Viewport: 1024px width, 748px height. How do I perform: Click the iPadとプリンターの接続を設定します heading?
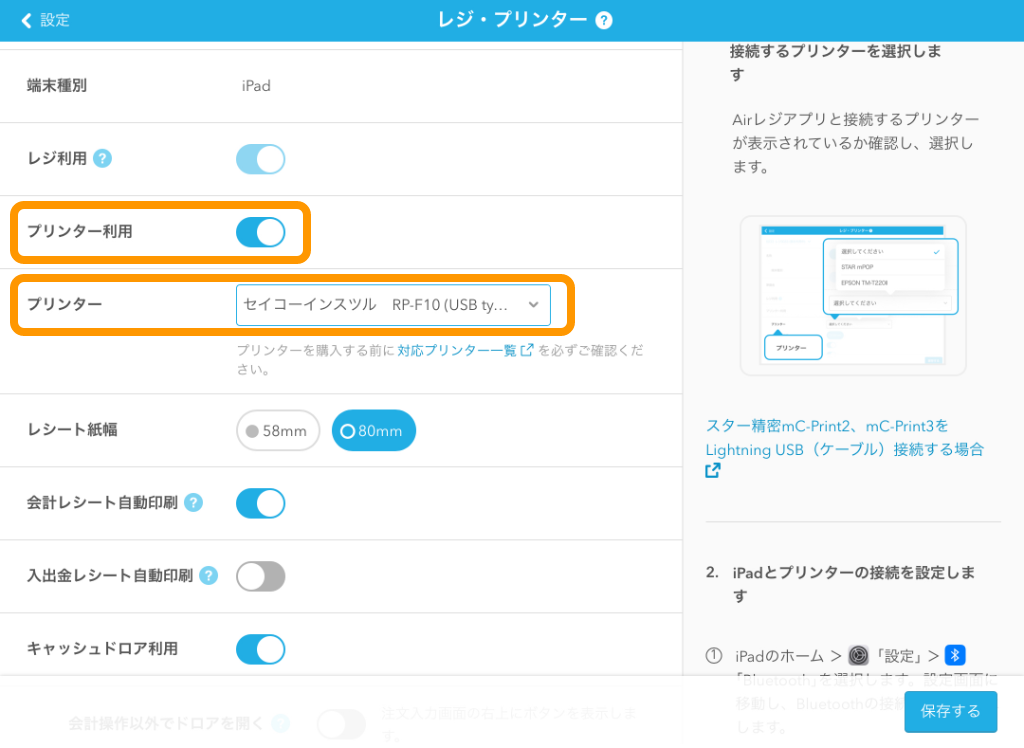coord(854,584)
